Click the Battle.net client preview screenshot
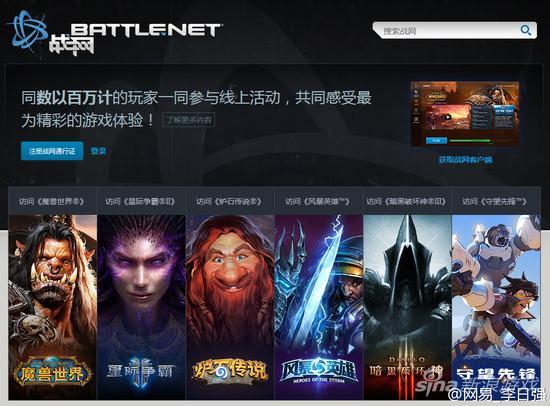 pos(465,113)
